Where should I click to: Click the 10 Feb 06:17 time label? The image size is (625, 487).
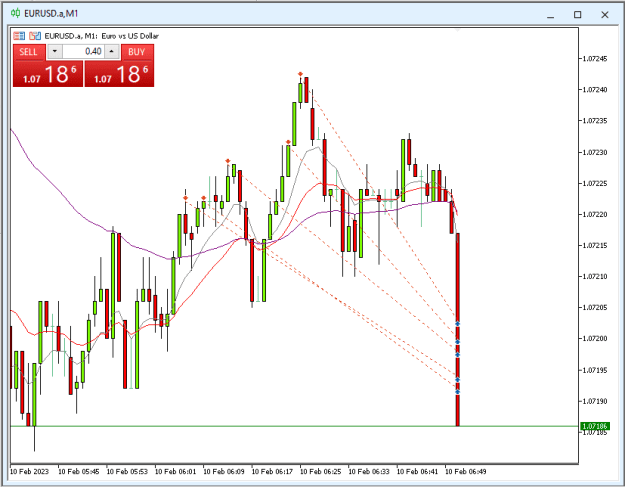point(272,471)
